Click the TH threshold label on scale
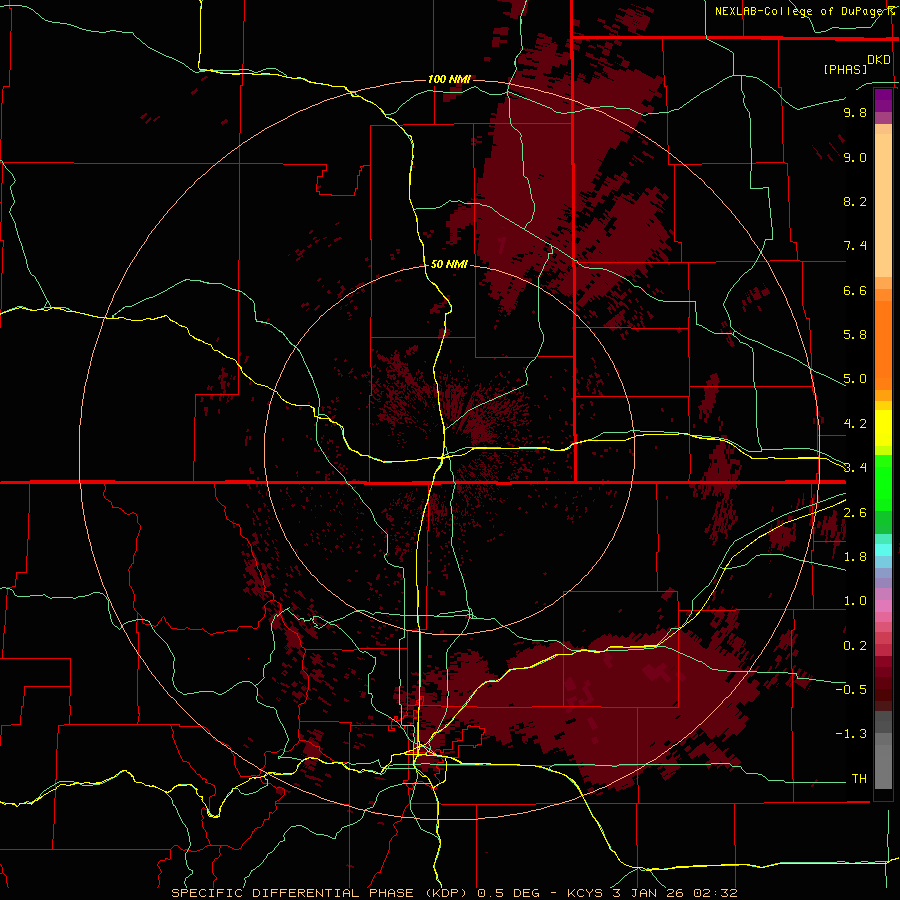This screenshot has width=900, height=900. point(859,779)
